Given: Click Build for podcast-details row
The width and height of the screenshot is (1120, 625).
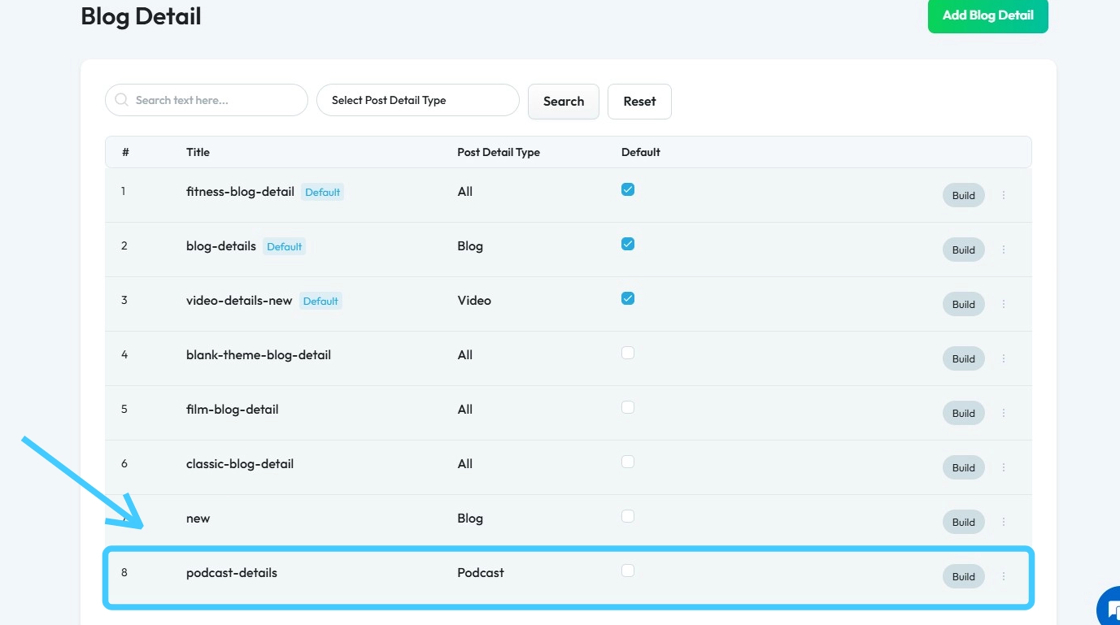Looking at the screenshot, I should pyautogui.click(x=963, y=576).
